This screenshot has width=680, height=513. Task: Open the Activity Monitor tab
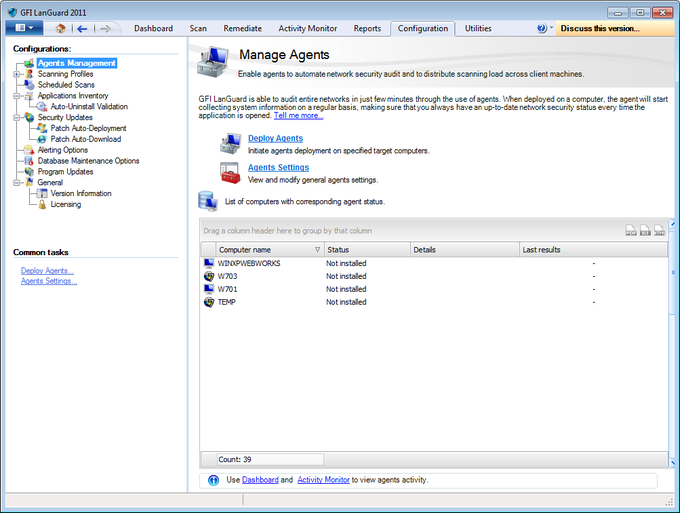[x=307, y=29]
